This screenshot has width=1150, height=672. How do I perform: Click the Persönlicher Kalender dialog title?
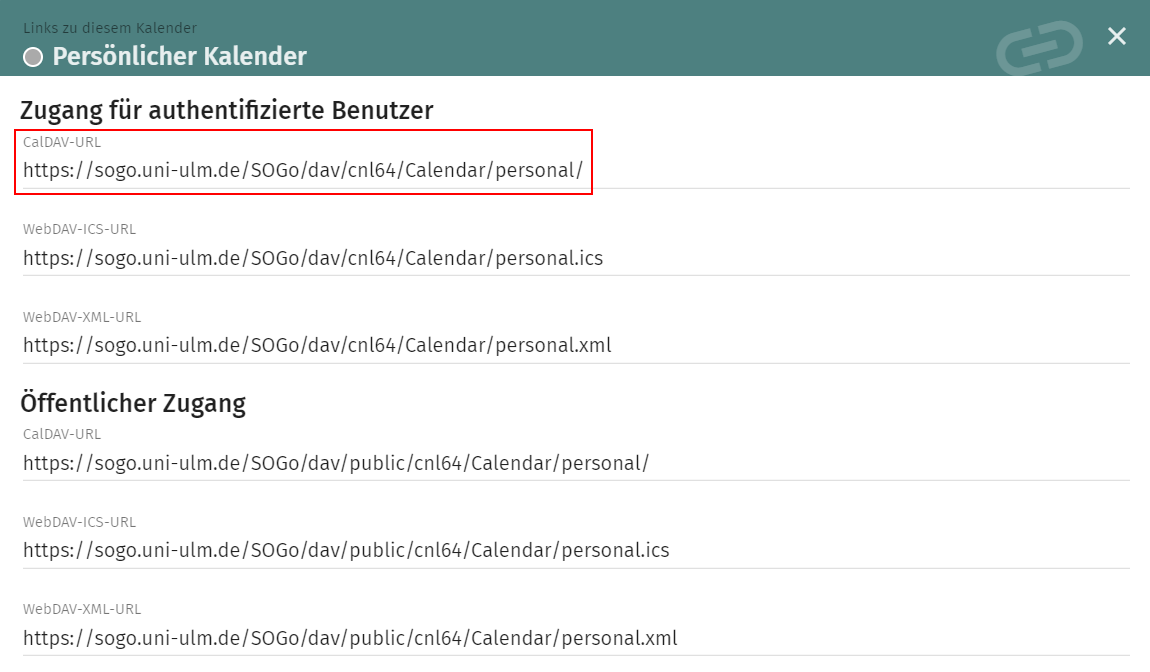[x=178, y=57]
